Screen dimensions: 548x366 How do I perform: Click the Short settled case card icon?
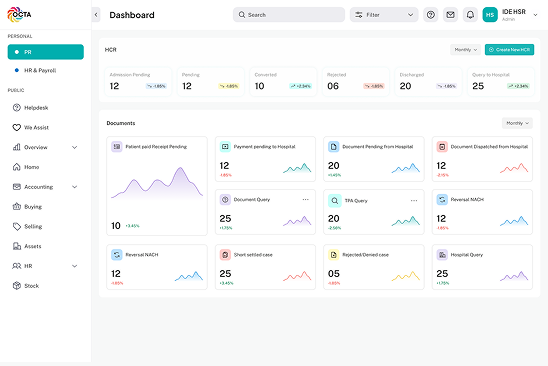point(225,255)
